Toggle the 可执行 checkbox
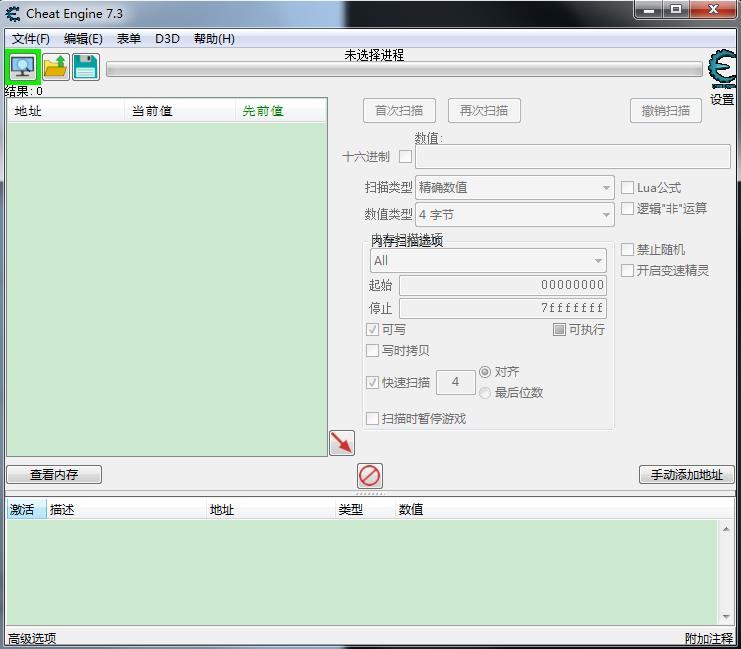Image resolution: width=741 pixels, height=649 pixels. [x=559, y=329]
